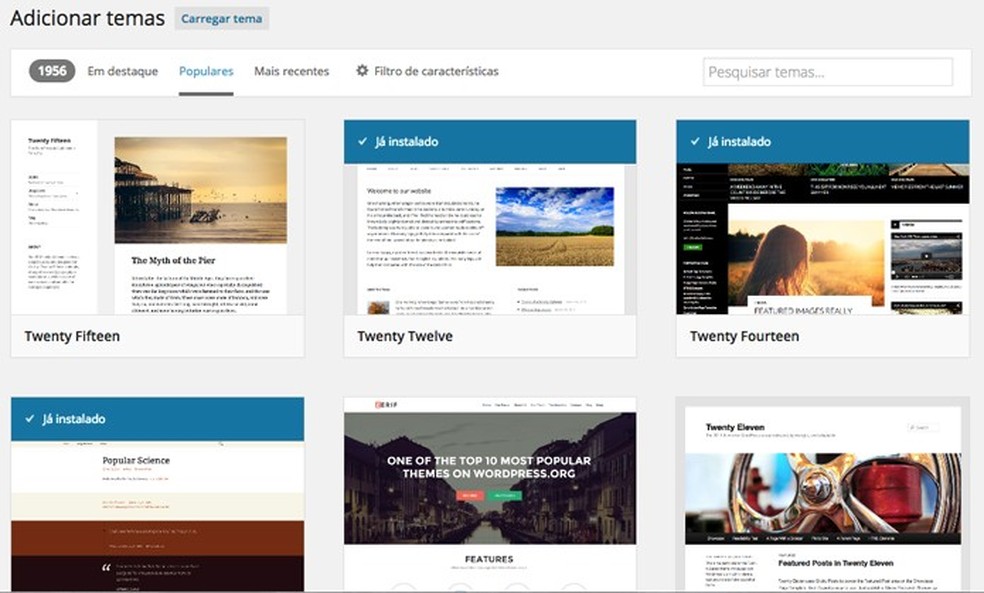Focus the Pesquisar temas search field
984x593 pixels.
tap(828, 72)
